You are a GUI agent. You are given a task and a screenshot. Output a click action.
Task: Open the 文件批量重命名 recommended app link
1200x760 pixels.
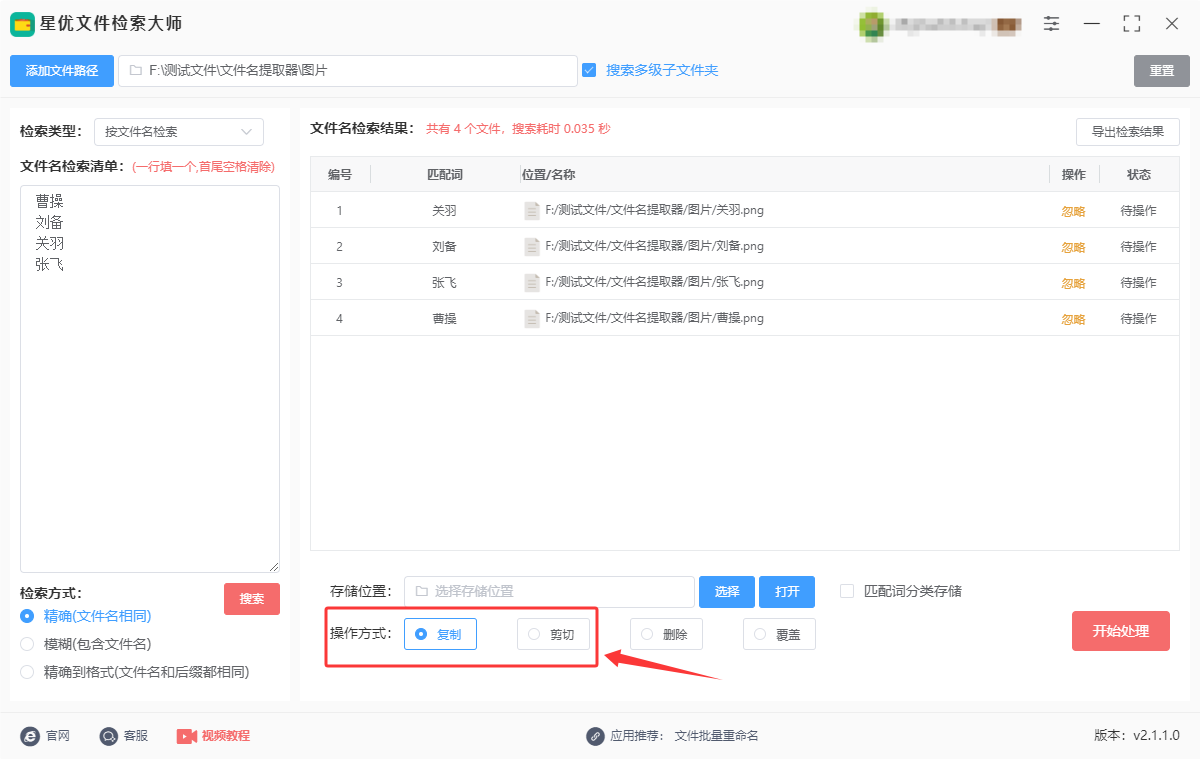click(717, 736)
